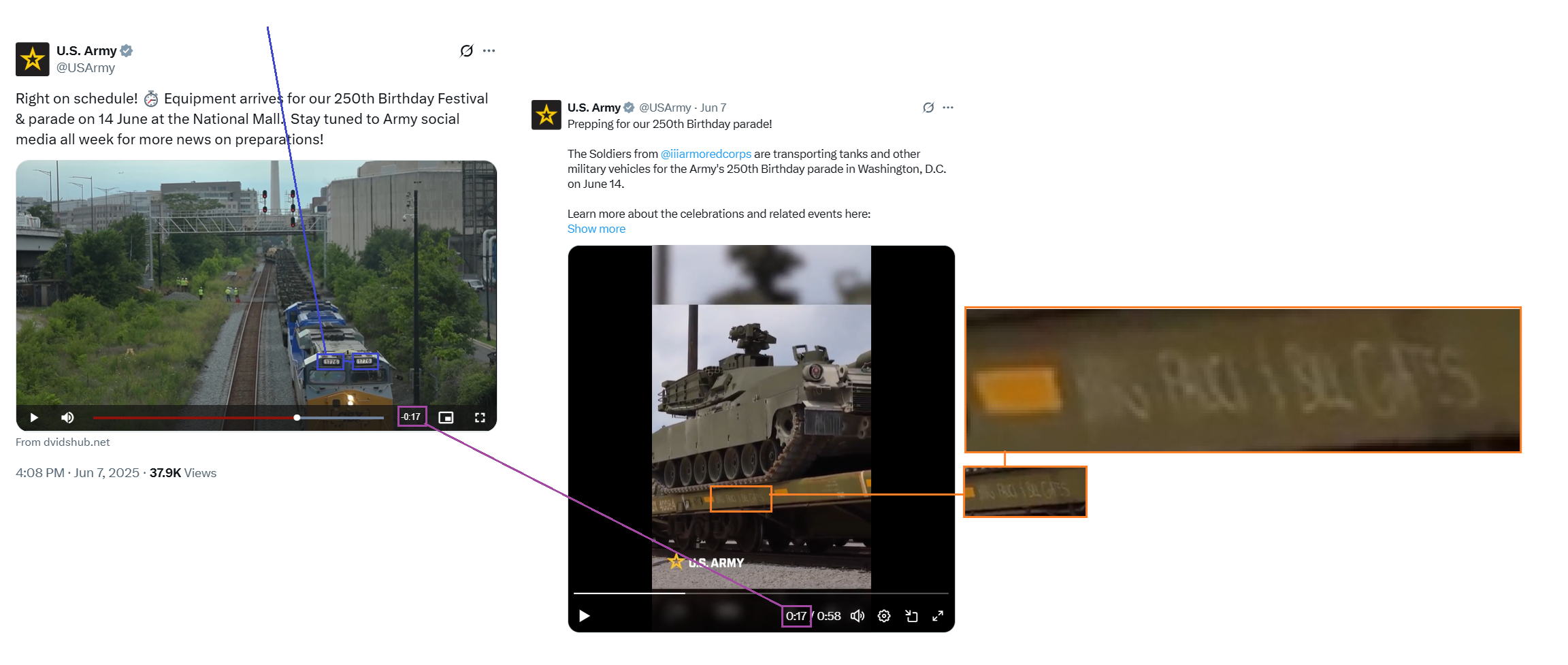
Task: Click U.S. Army name in left tweet
Action: tap(86, 51)
